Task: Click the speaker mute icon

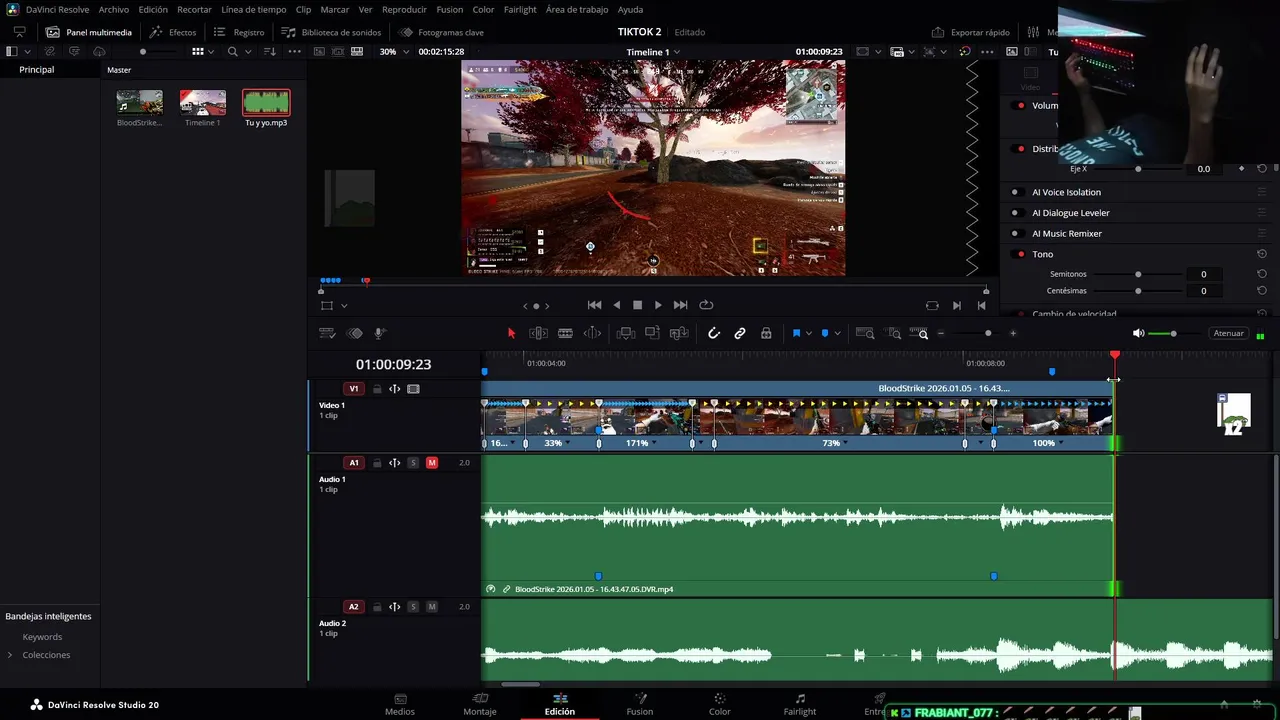Action: [1138, 333]
